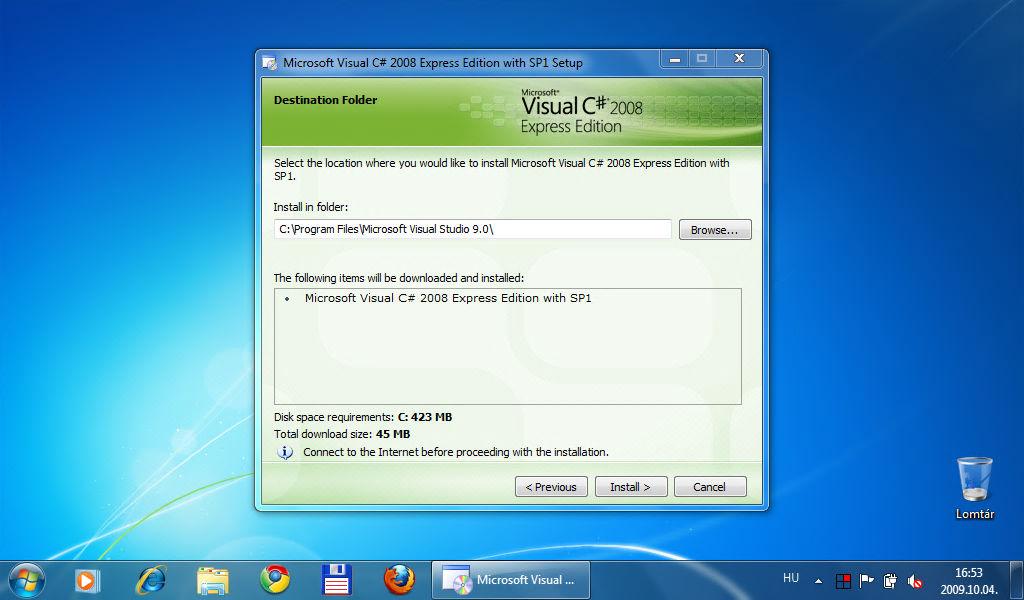Click the Show desktop strip
The image size is (1024, 600).
pos(1017,580)
